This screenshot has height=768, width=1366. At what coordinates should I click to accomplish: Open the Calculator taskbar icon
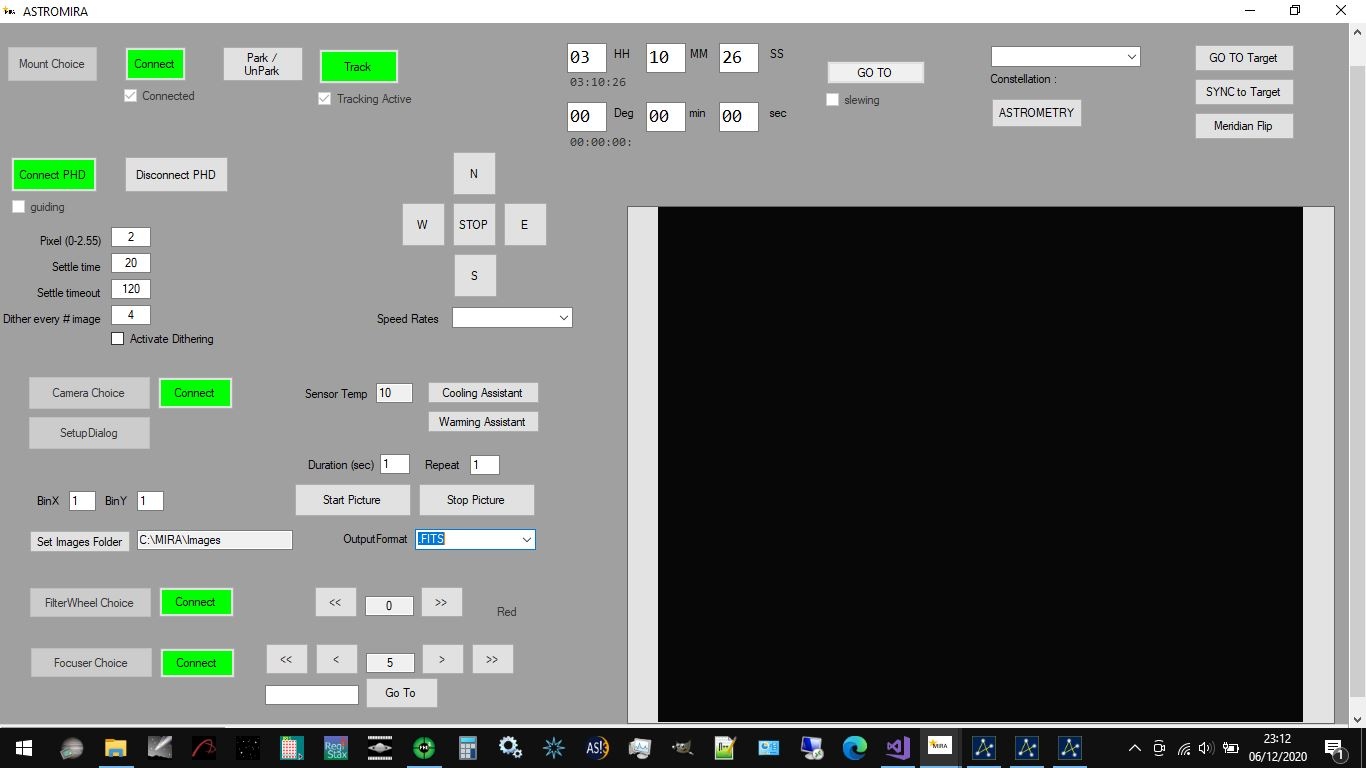467,747
